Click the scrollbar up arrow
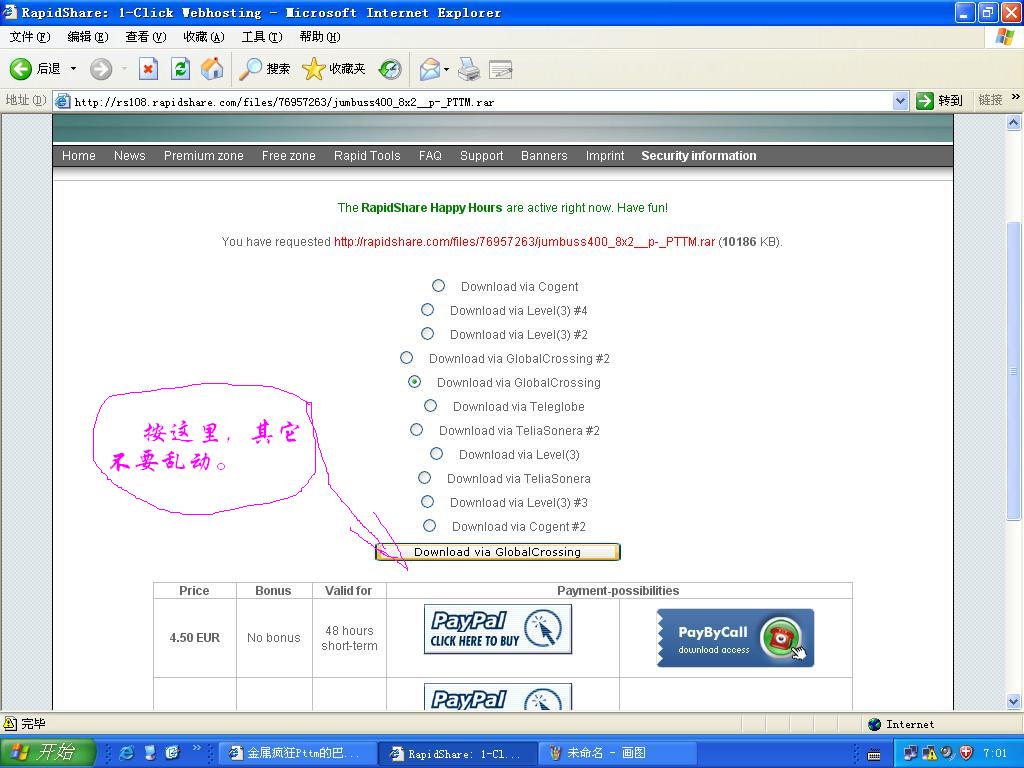 coord(1014,122)
